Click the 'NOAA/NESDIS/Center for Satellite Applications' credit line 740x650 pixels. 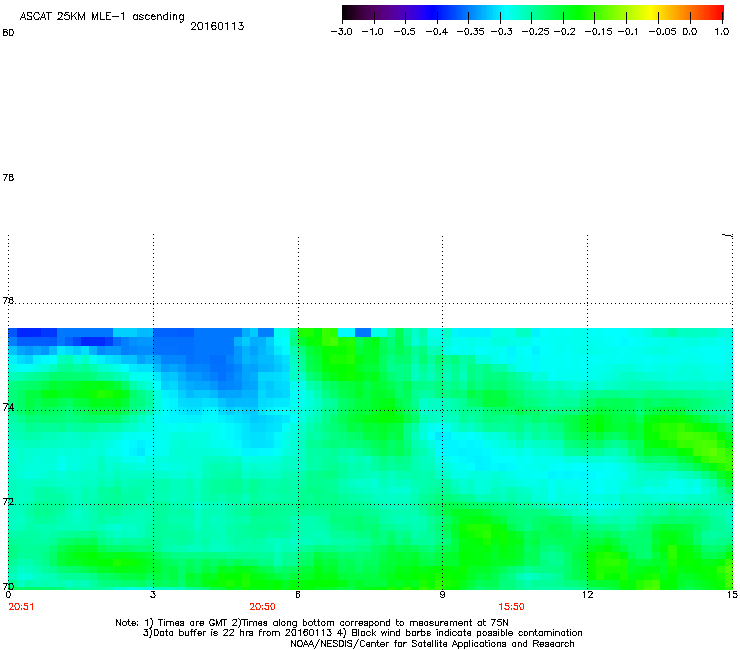pos(432,644)
